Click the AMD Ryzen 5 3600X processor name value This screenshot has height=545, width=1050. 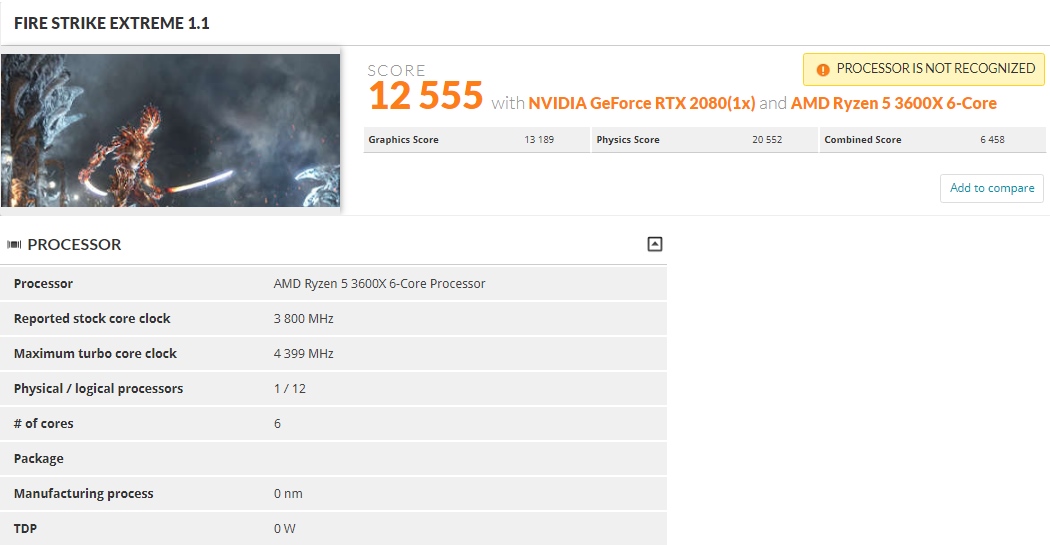379,284
